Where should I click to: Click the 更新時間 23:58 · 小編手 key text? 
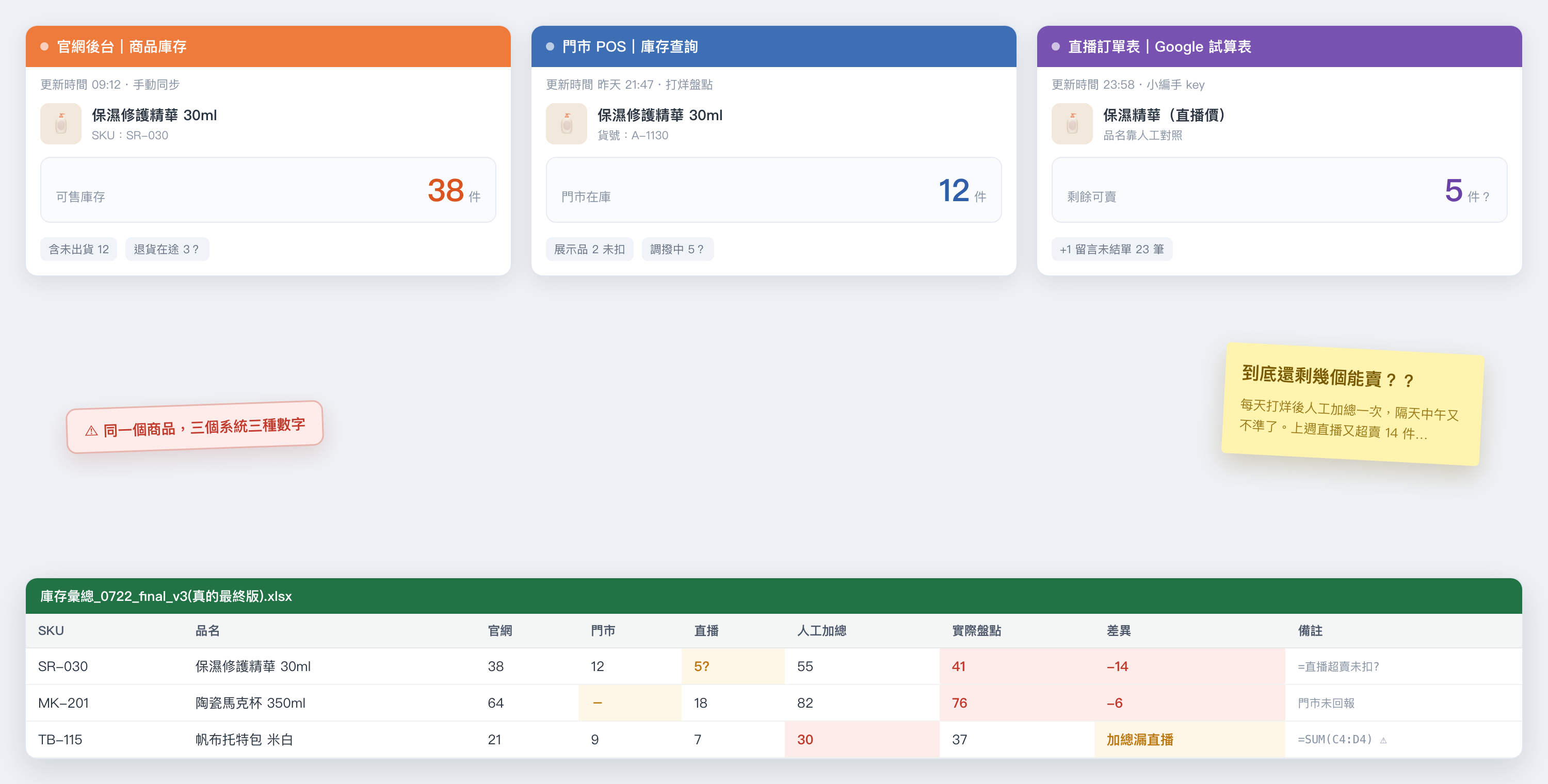point(1128,85)
